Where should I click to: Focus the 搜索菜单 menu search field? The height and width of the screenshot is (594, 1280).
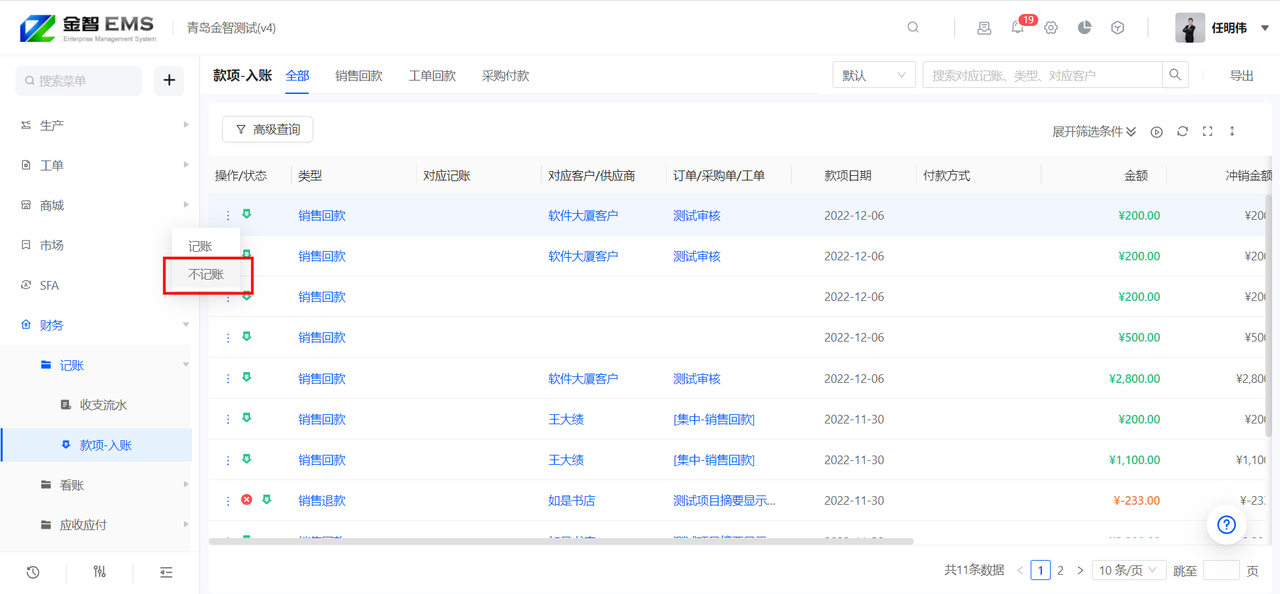click(x=79, y=80)
